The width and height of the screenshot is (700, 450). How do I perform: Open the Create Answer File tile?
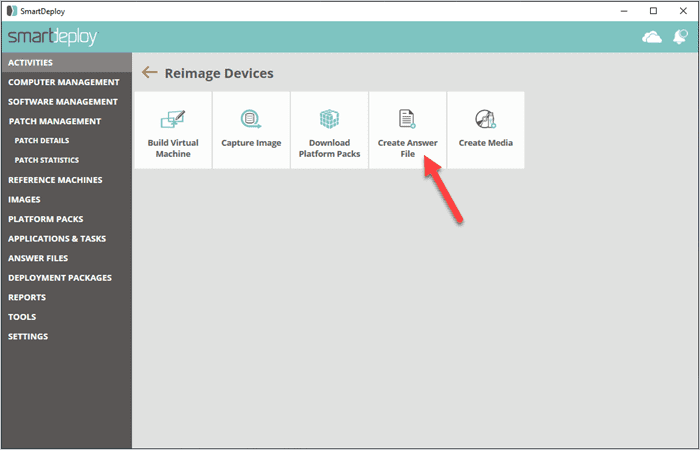click(x=407, y=130)
